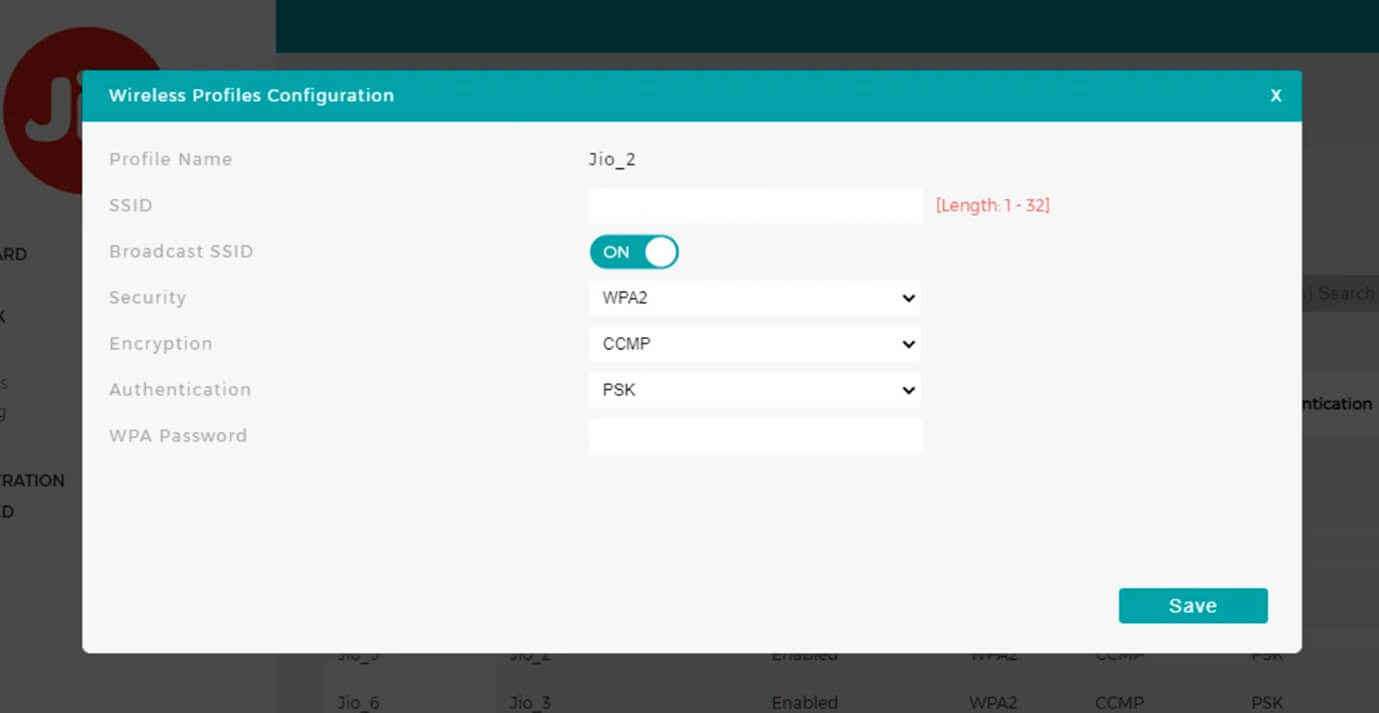Select the Jio_2 profile name text

coord(612,160)
